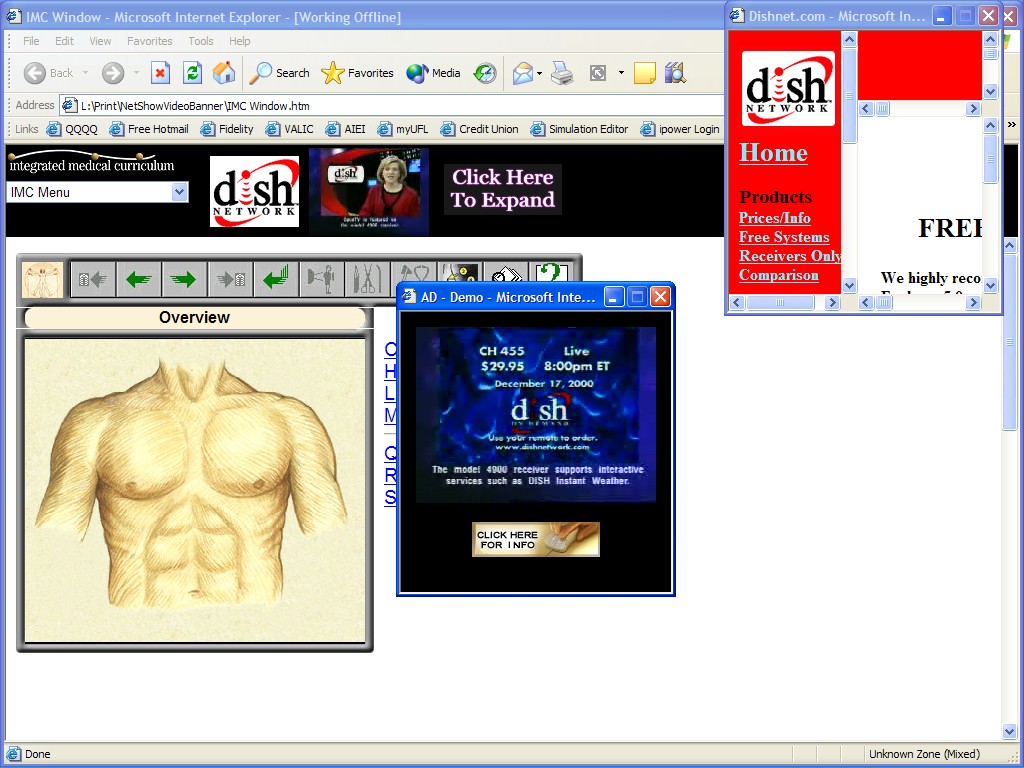Go to the Home page icon
Viewport: 1024px width, 768px height.
(223, 72)
